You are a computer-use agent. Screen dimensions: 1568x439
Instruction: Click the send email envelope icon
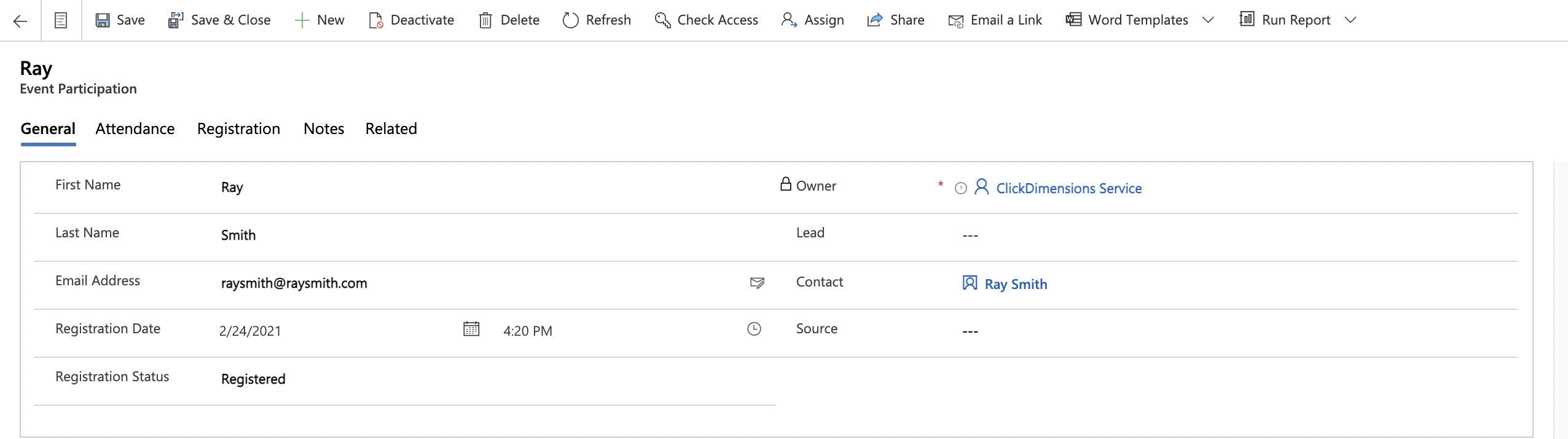(757, 283)
